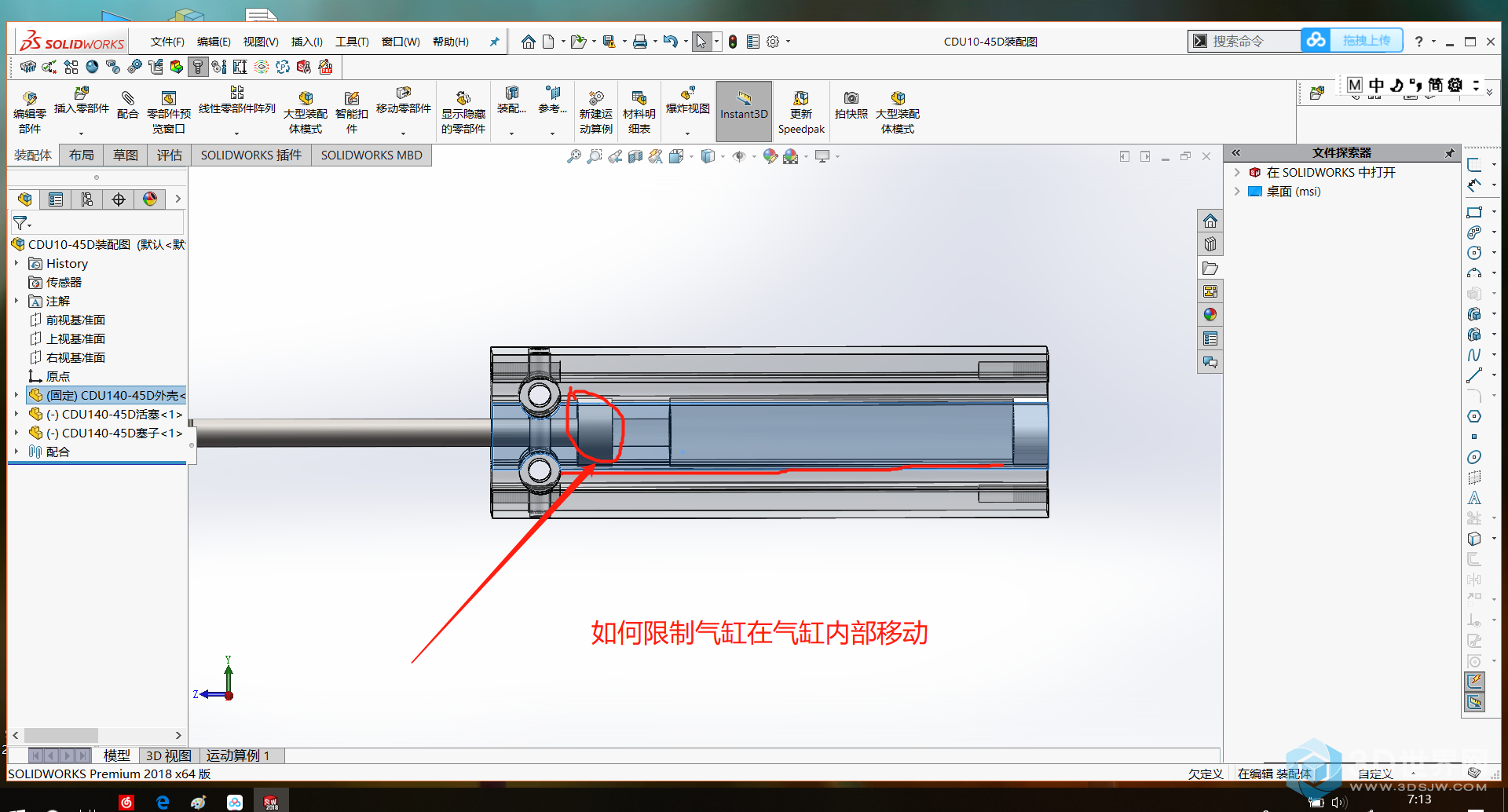Open Component Preview Window (零部件预览窗口)
The image size is (1508, 812).
tap(168, 112)
